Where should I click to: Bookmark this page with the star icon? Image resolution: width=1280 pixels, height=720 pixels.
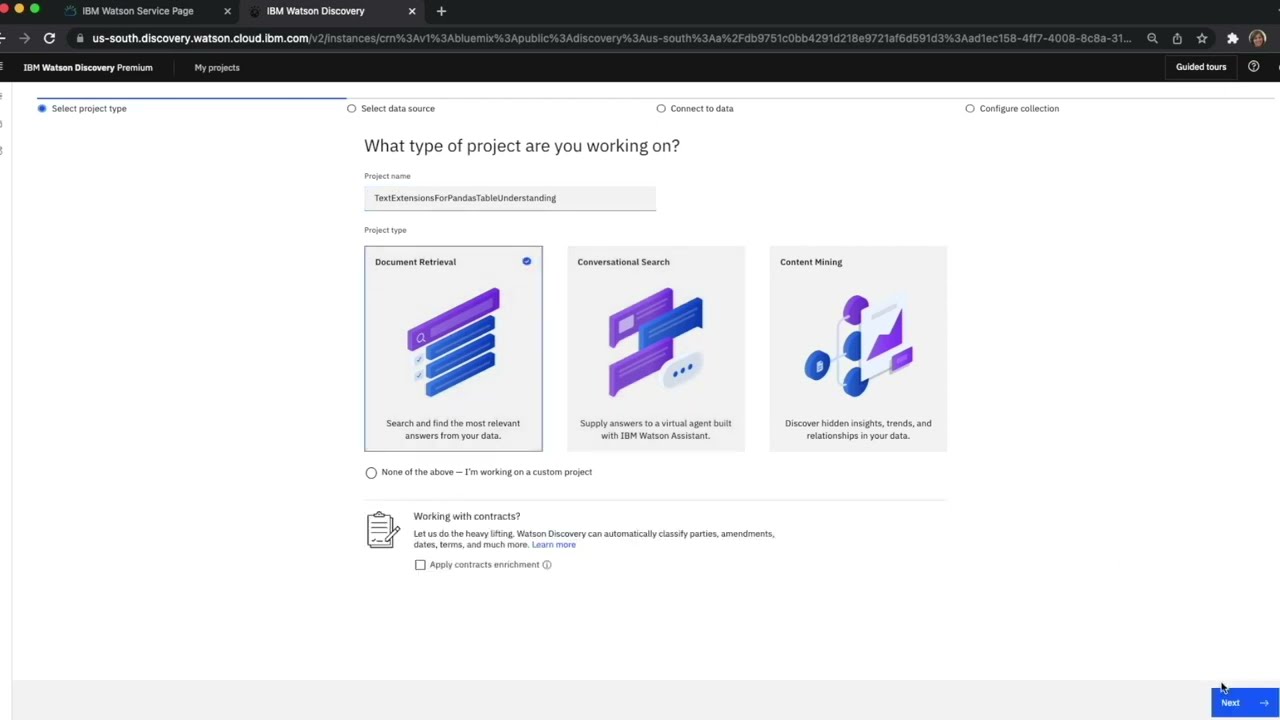pos(1202,38)
